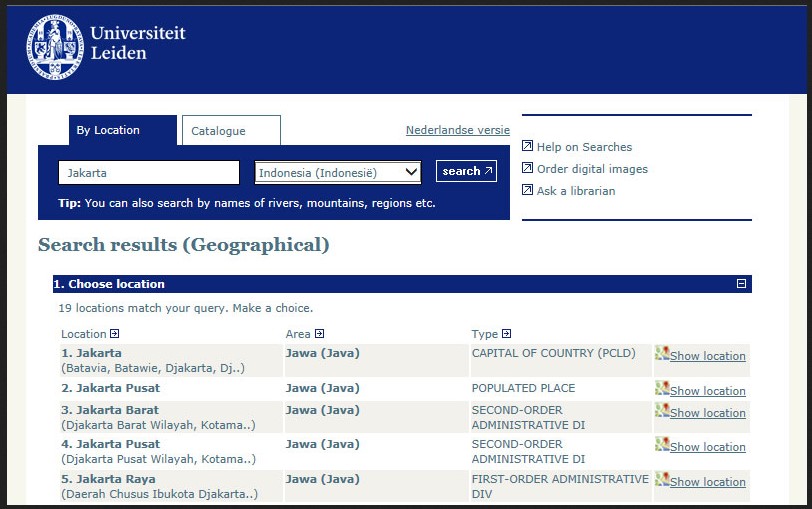
Task: Show location for 1. Jakarta capital
Action: [x=707, y=356]
